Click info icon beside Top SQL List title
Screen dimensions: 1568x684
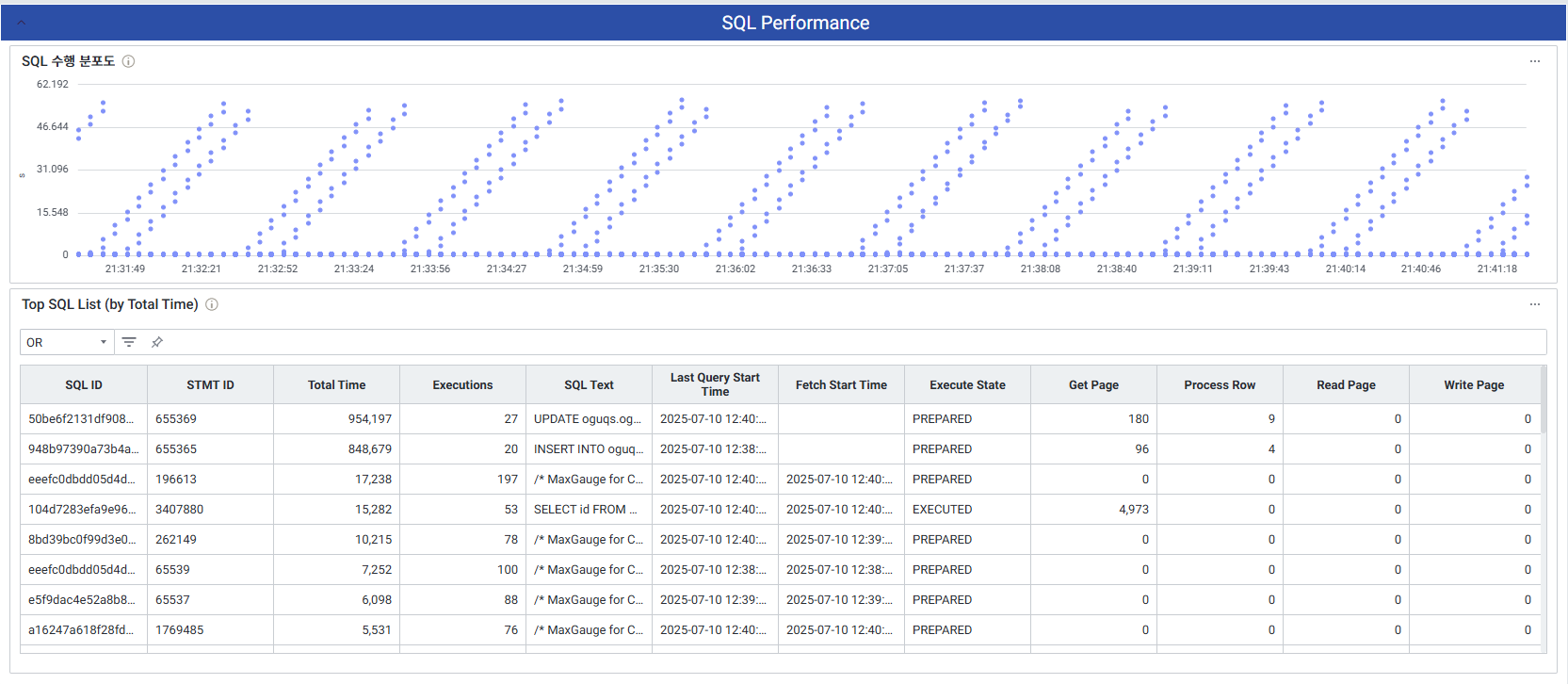point(212,304)
